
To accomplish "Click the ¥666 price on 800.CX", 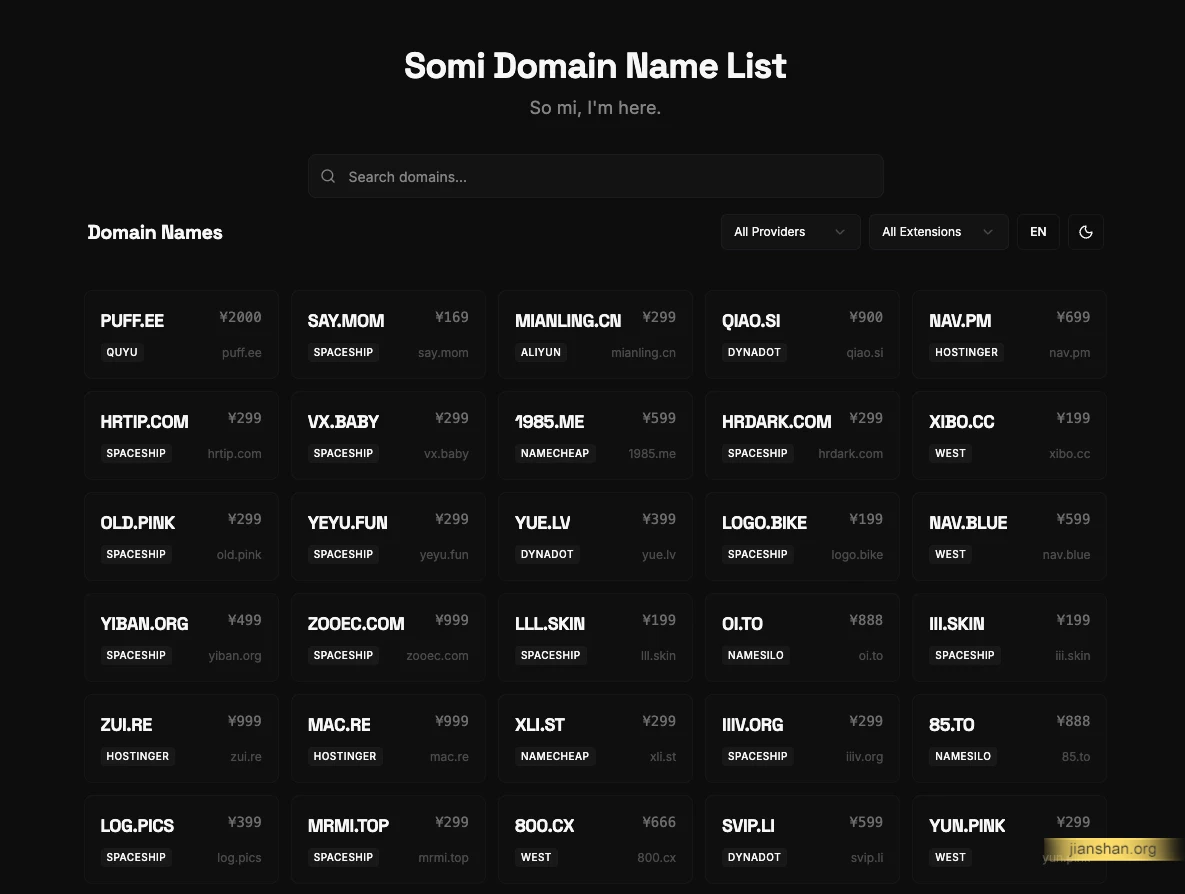I will 659,822.
